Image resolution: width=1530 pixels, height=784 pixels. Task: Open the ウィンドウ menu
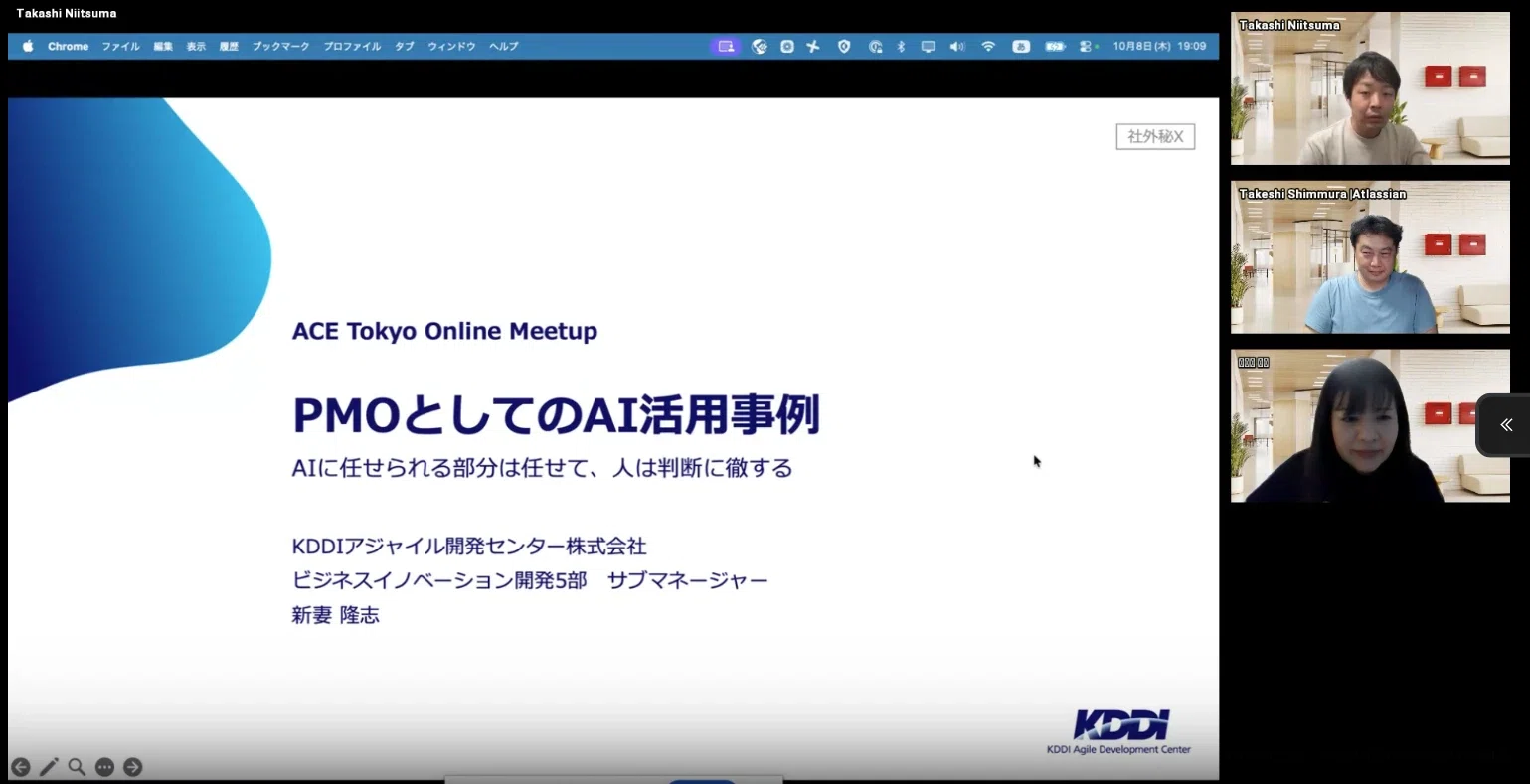point(451,46)
